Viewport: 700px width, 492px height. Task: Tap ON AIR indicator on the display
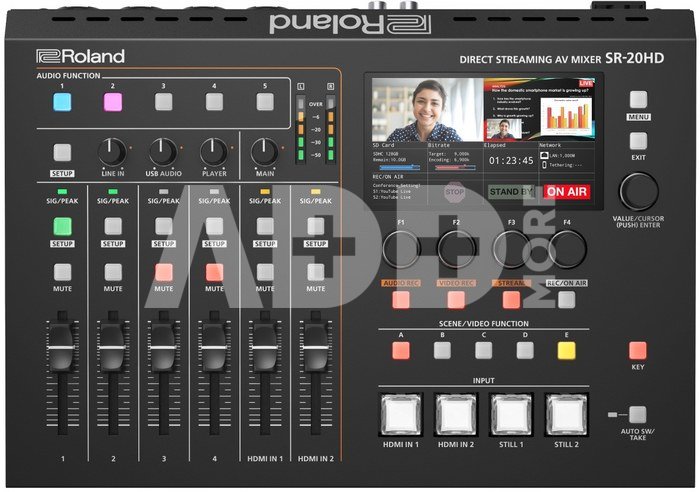click(567, 192)
